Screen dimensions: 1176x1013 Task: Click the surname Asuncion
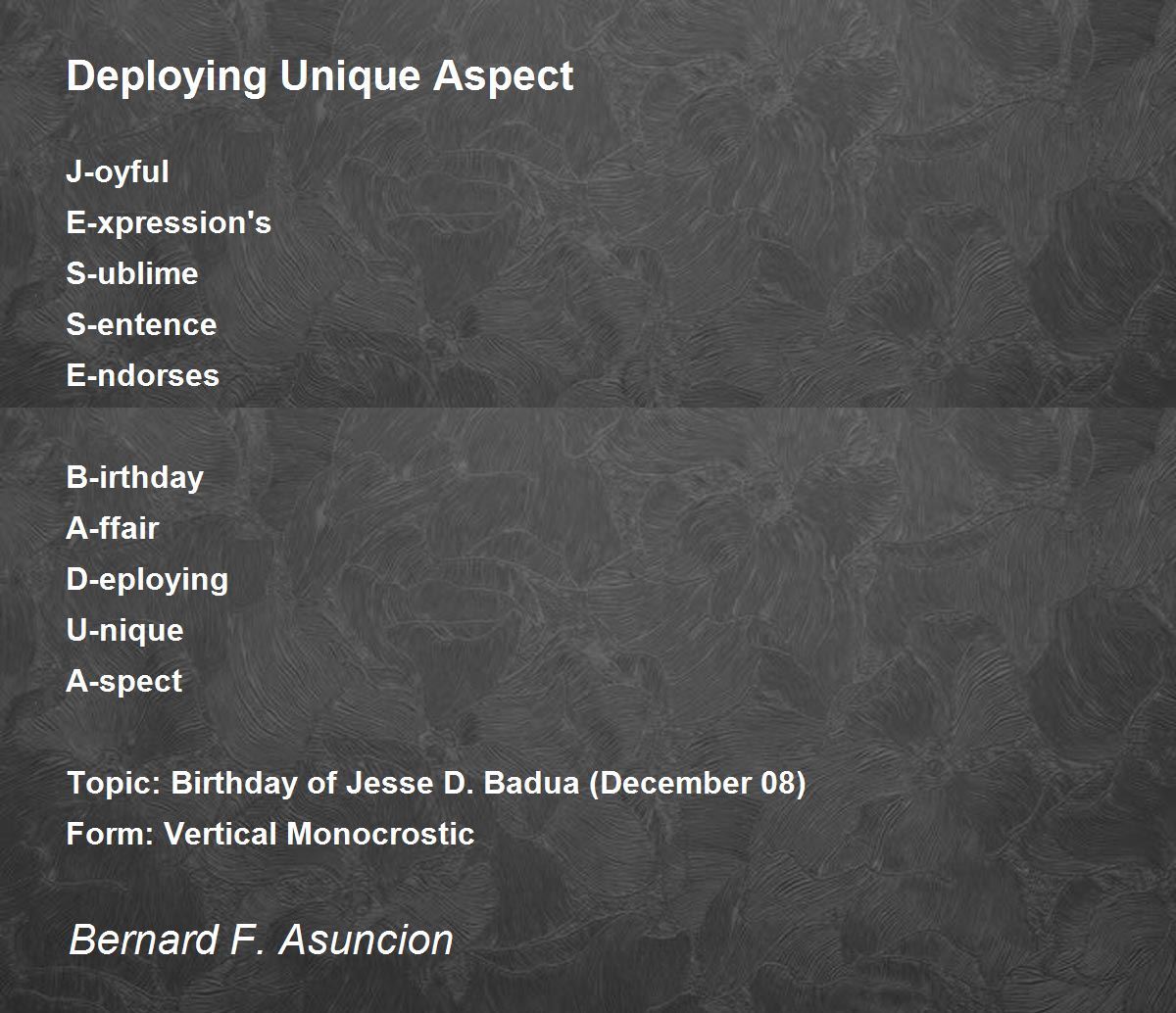point(367,940)
